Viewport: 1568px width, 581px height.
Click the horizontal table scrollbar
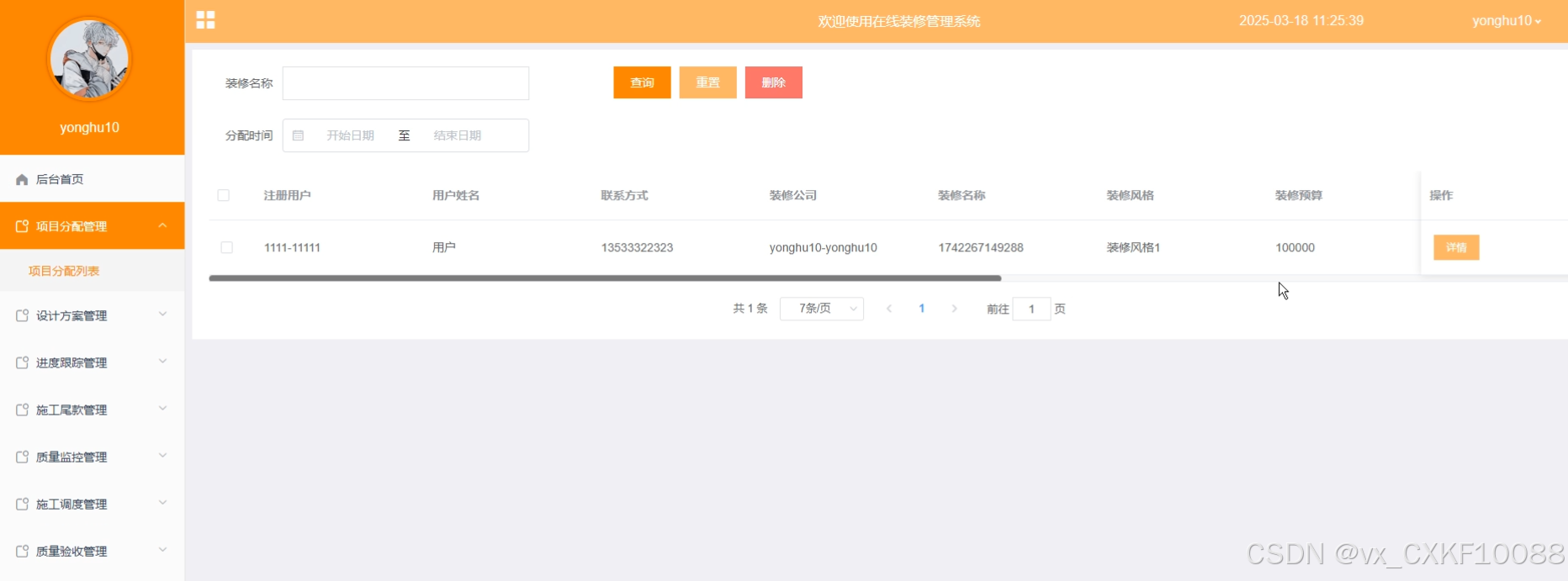point(605,277)
